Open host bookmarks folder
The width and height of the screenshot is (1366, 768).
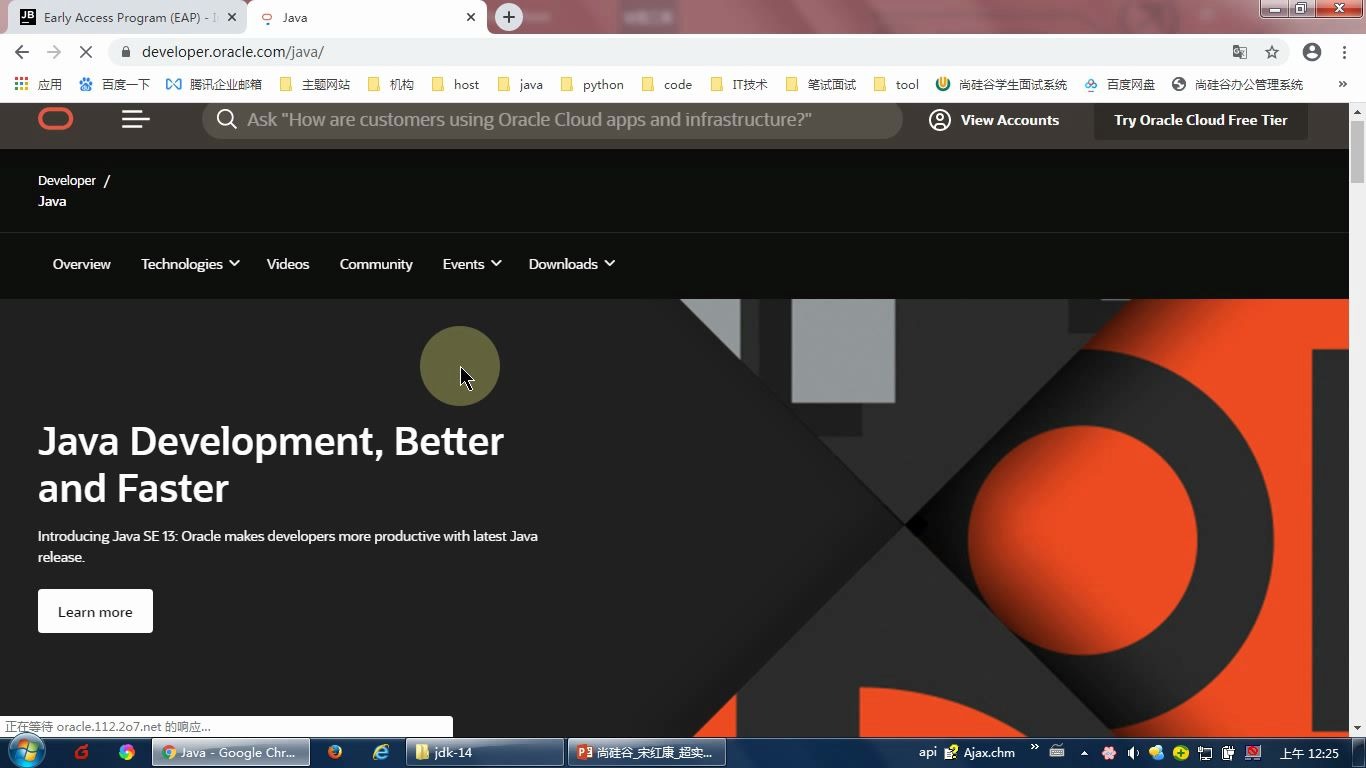tap(455, 84)
